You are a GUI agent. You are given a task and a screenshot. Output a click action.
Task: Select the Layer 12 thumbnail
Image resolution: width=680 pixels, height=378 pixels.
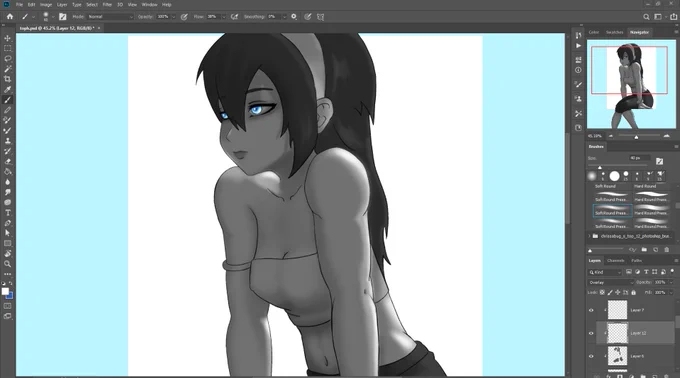[617, 333]
